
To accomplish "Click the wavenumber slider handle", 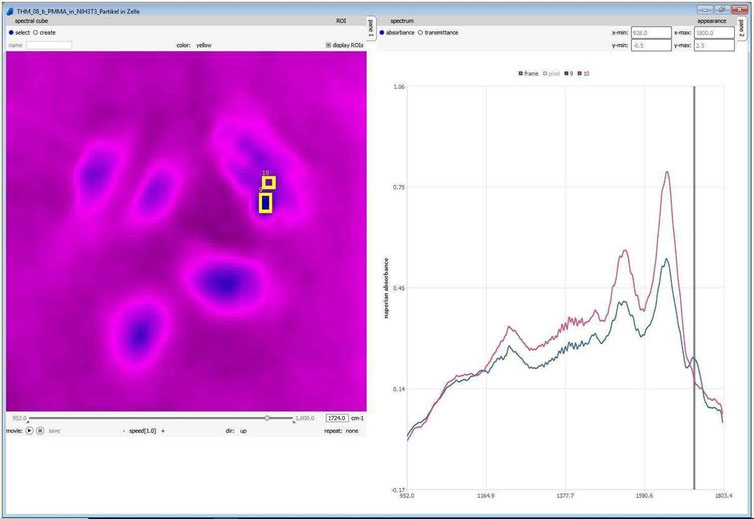I will (267, 418).
